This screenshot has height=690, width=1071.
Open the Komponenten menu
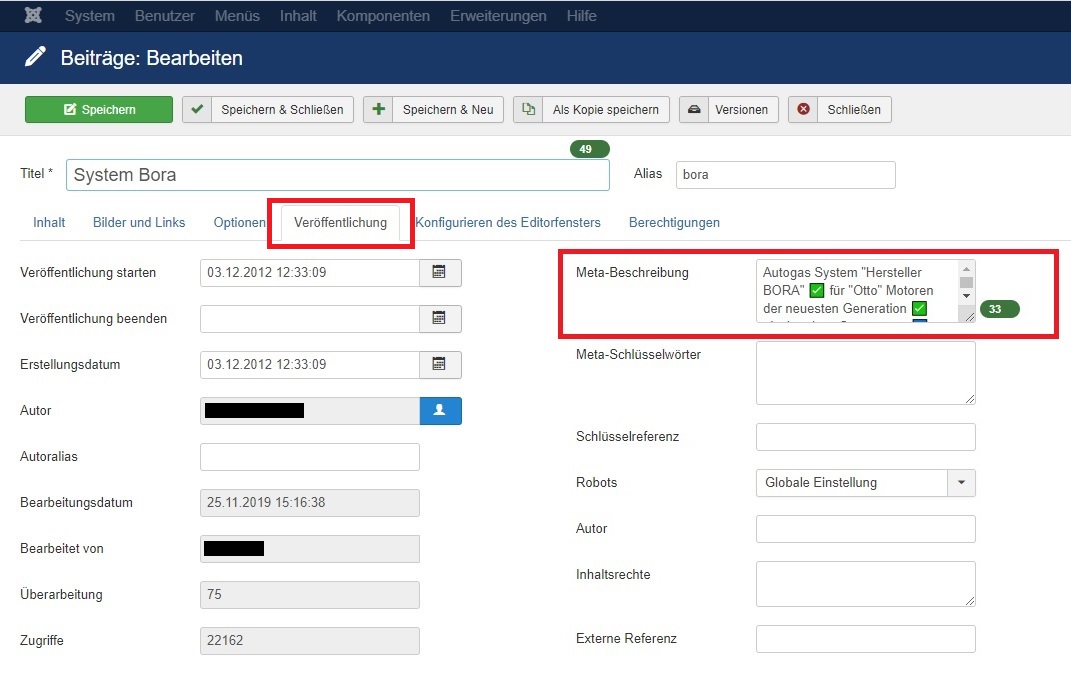coord(383,16)
